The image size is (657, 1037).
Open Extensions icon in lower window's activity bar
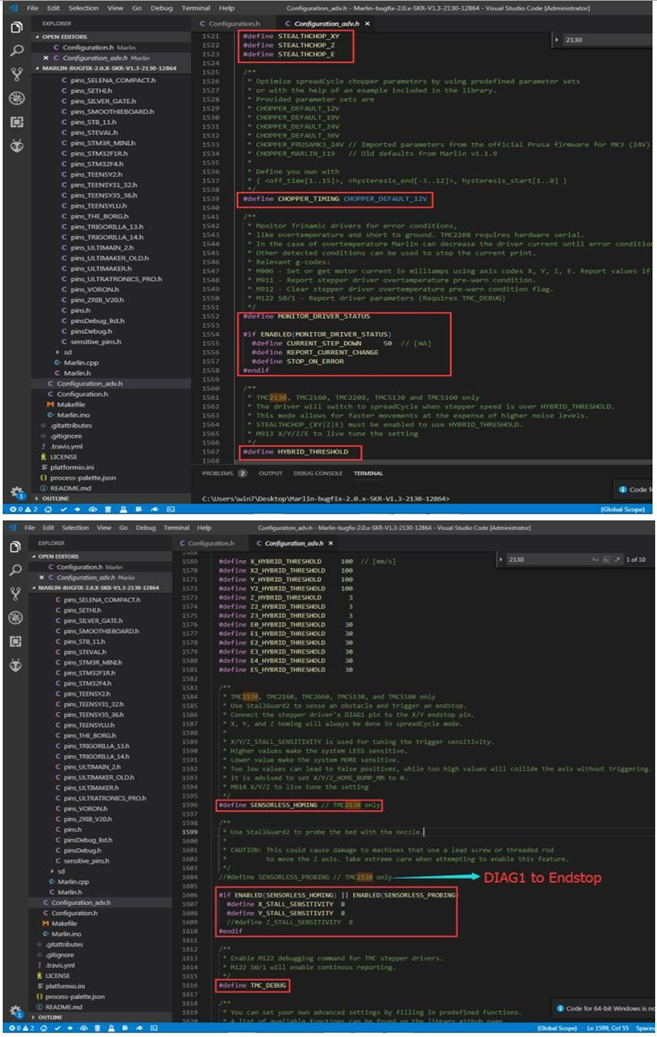pos(16,640)
